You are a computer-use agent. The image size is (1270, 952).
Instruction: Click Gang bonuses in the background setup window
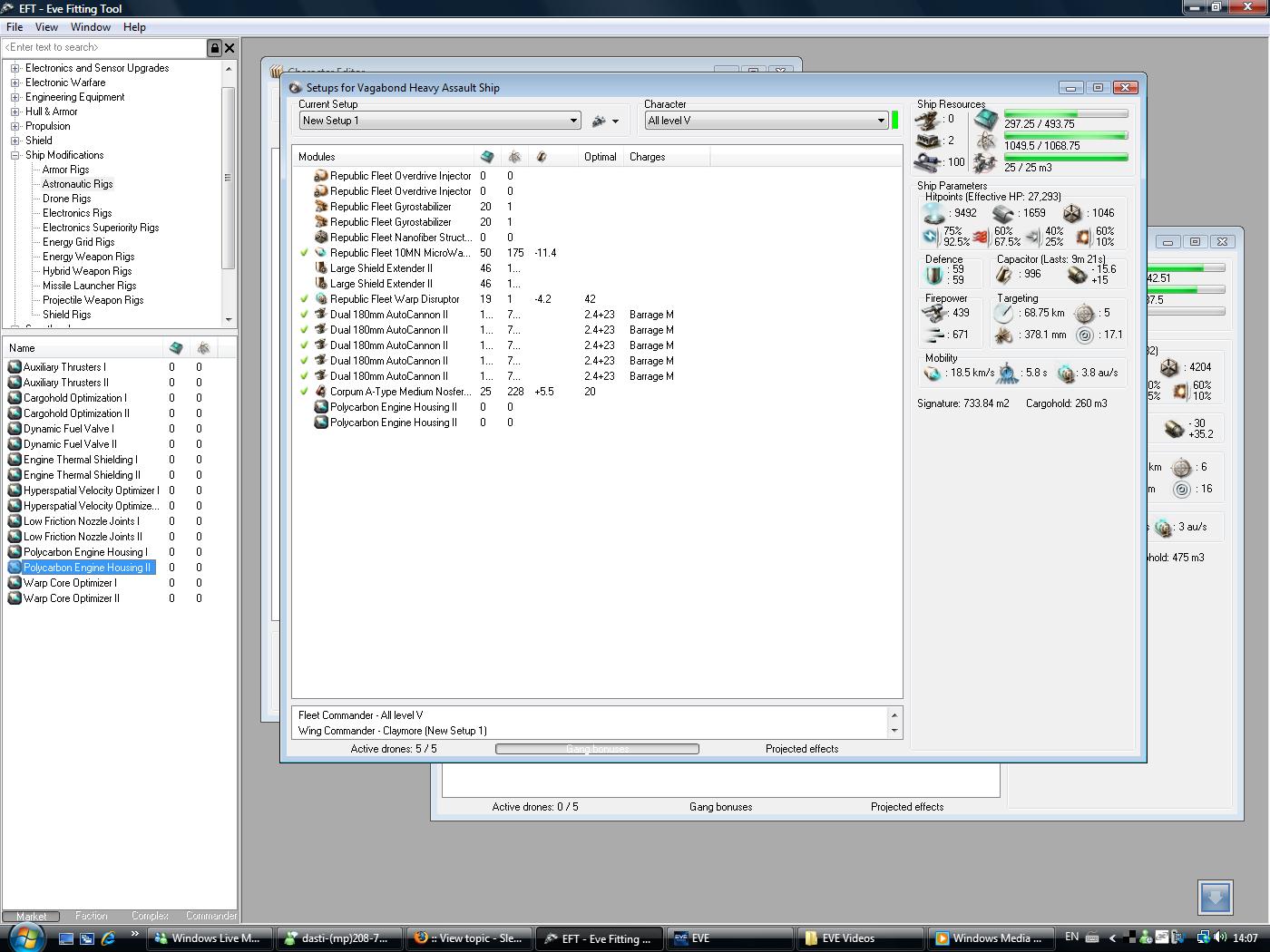pos(720,807)
